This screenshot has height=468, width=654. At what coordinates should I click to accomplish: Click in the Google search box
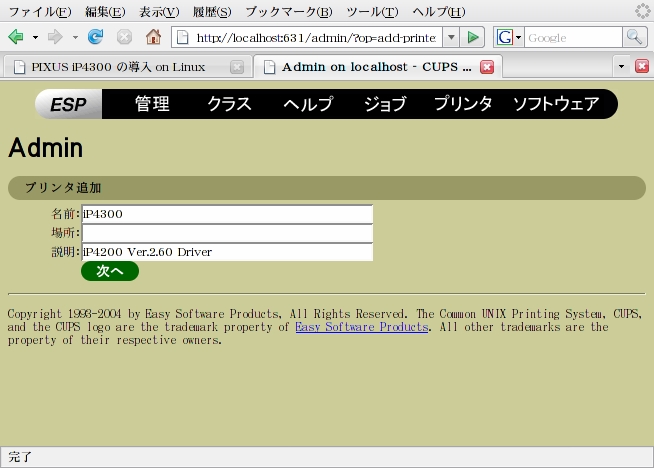coord(573,38)
